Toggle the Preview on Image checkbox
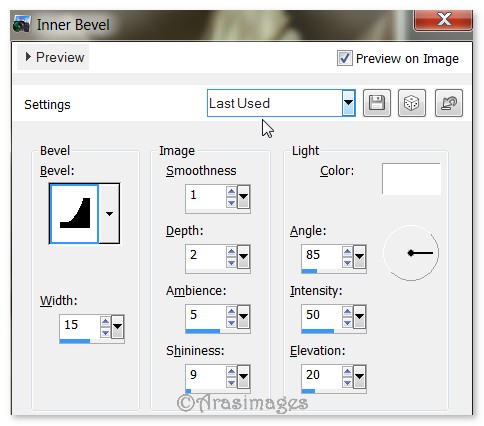 pos(344,58)
